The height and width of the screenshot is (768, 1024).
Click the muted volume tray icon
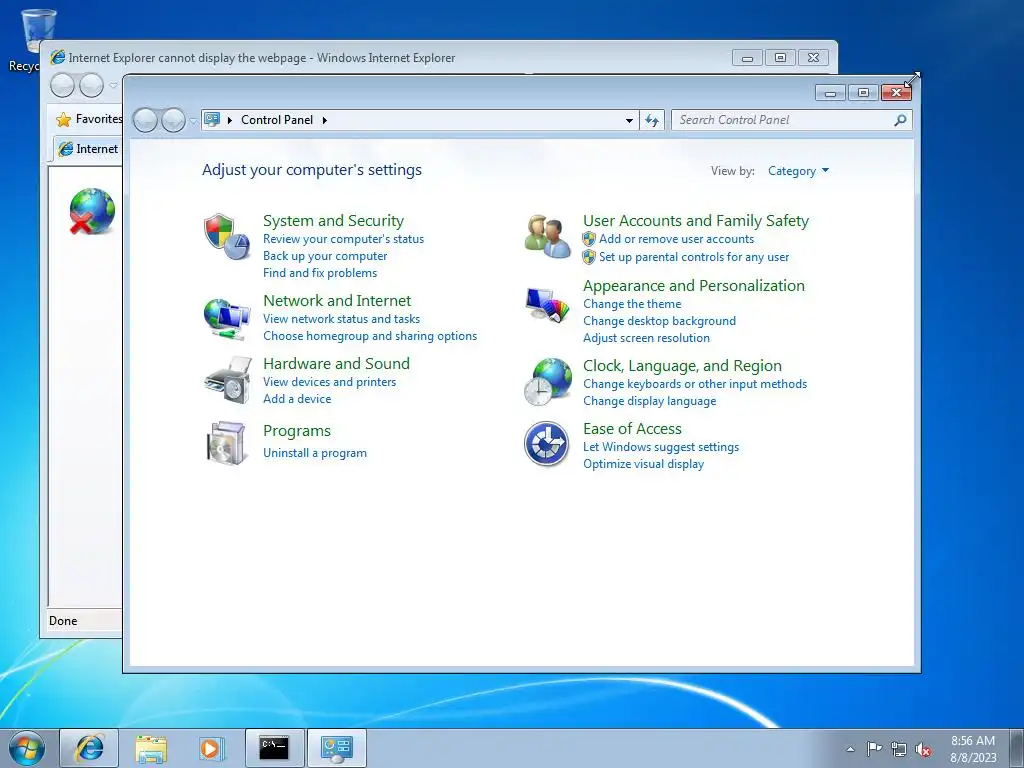click(923, 749)
